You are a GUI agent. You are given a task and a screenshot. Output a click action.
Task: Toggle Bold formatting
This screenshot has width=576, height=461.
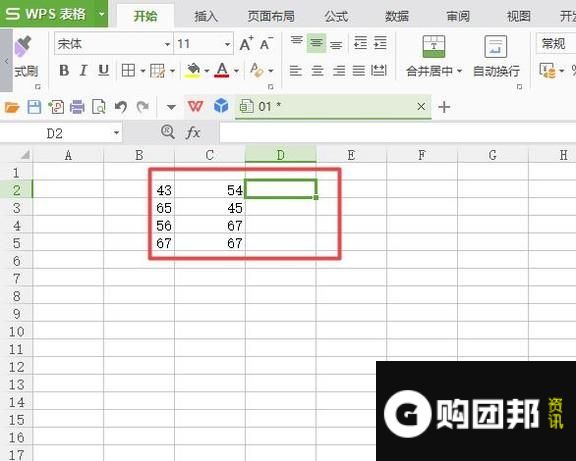pos(64,70)
